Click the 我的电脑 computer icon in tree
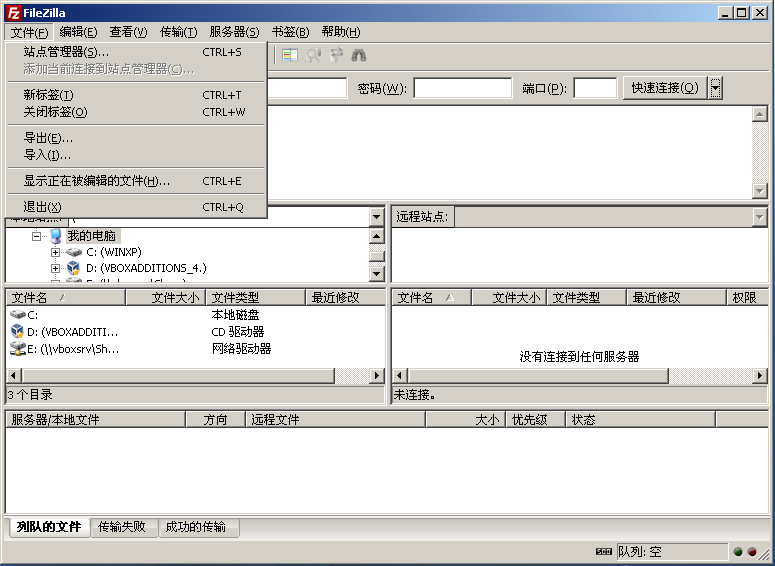This screenshot has height=566, width=775. pos(55,236)
